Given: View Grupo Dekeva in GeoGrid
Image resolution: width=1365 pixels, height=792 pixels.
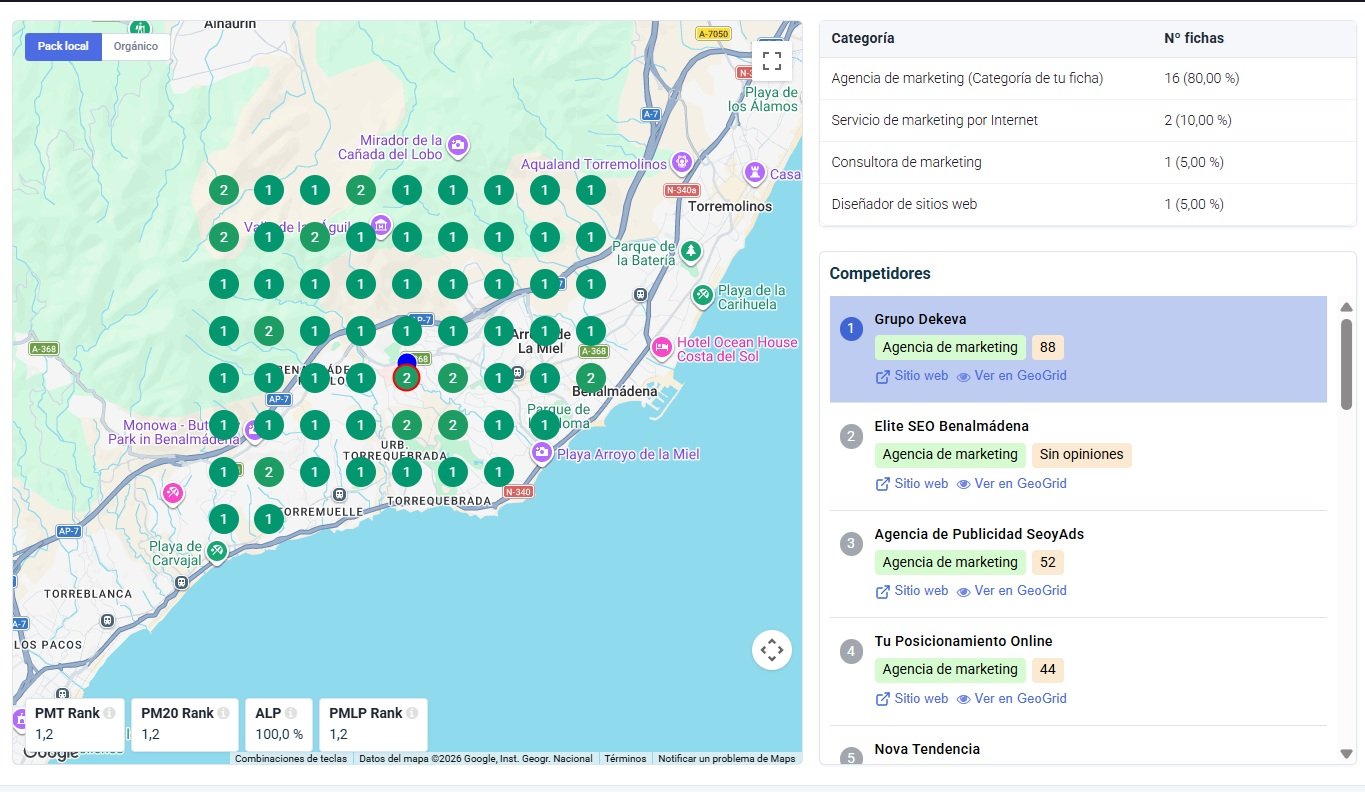Looking at the screenshot, I should click(x=1012, y=376).
